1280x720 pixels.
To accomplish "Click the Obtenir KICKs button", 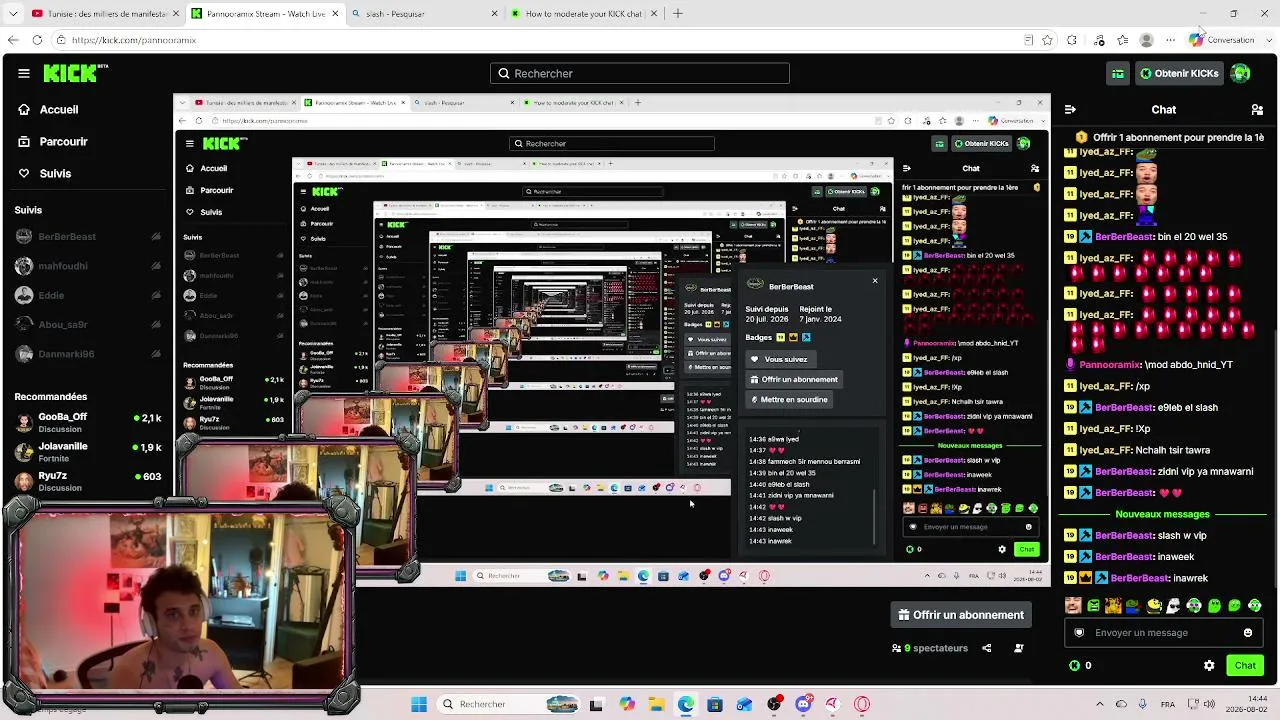I will (1178, 73).
